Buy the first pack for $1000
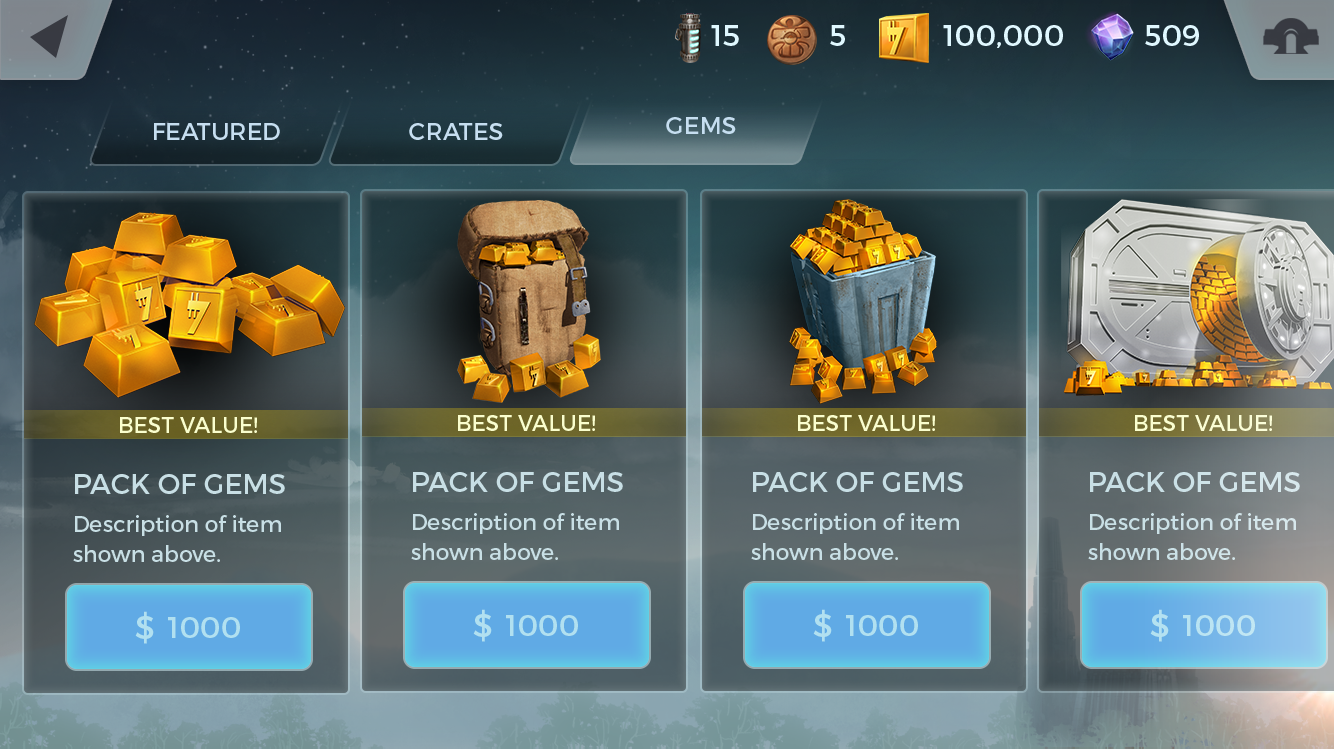 [x=189, y=627]
